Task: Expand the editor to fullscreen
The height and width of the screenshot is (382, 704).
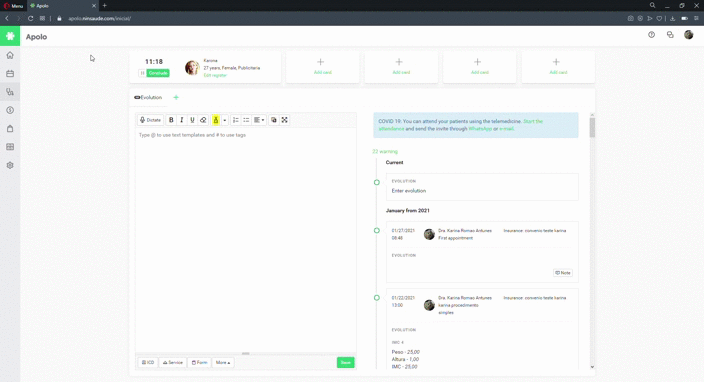Action: 285,120
